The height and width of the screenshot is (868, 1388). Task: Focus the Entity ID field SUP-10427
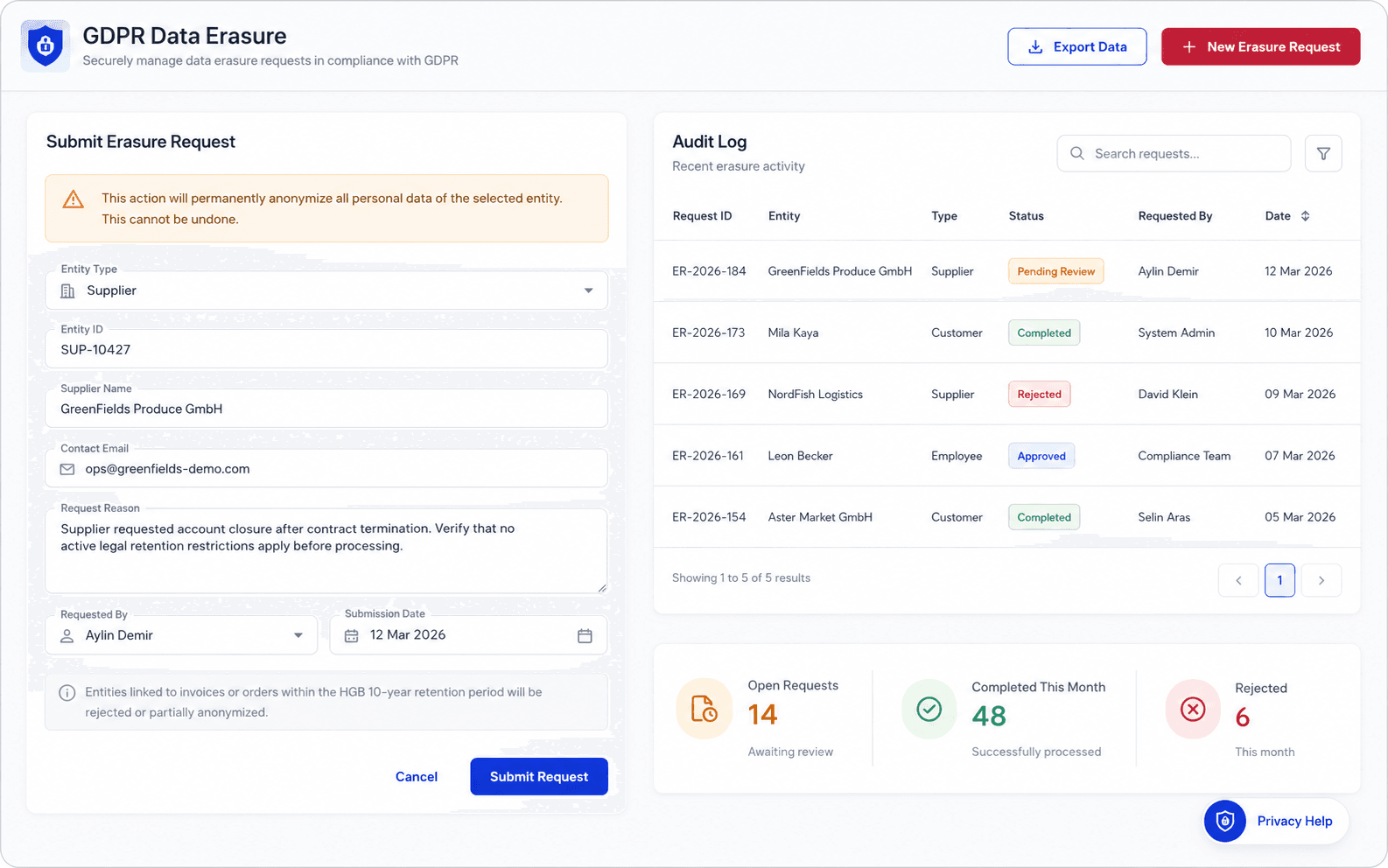[326, 349]
